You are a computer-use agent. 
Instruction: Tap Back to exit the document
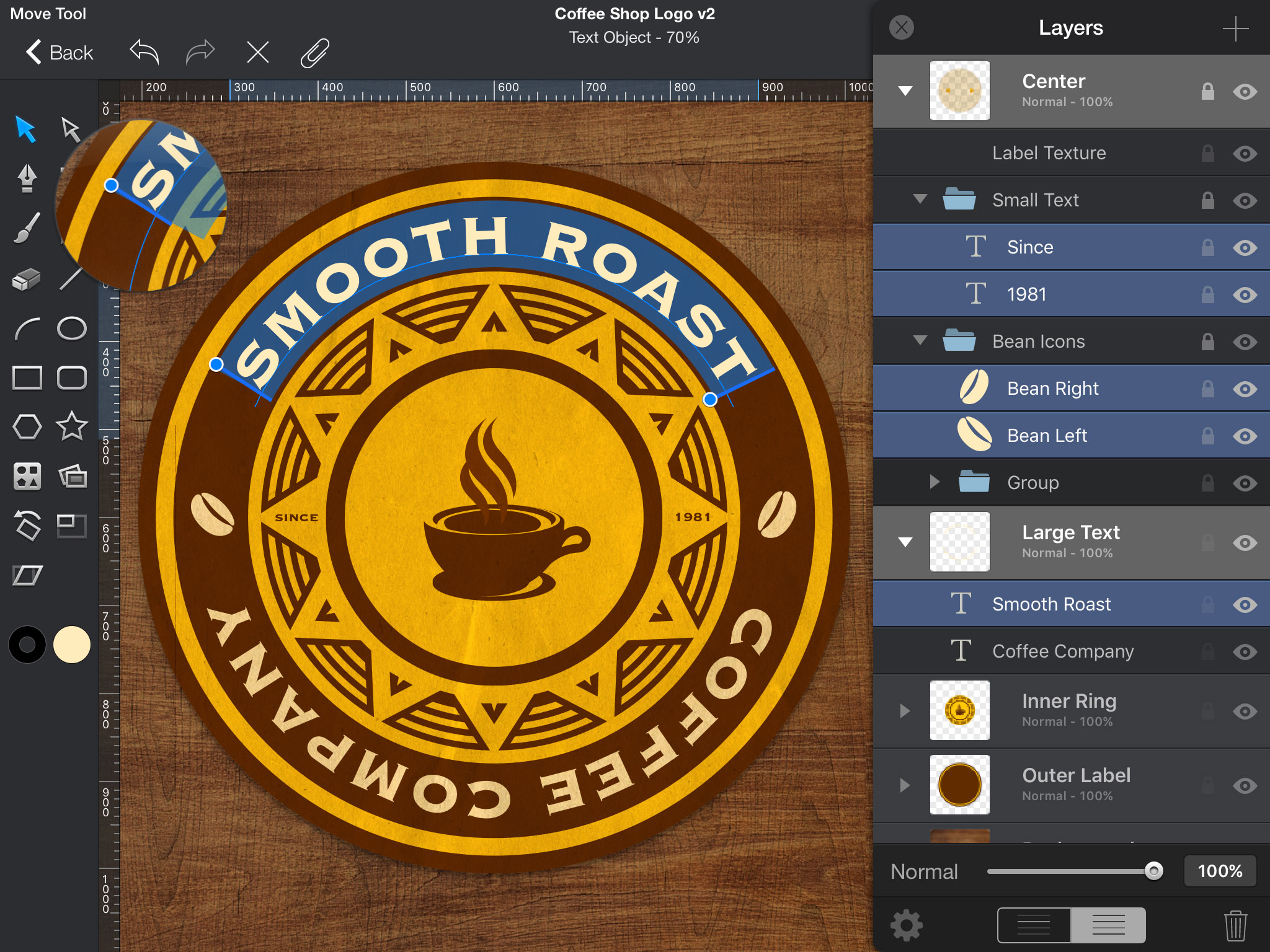click(x=60, y=53)
